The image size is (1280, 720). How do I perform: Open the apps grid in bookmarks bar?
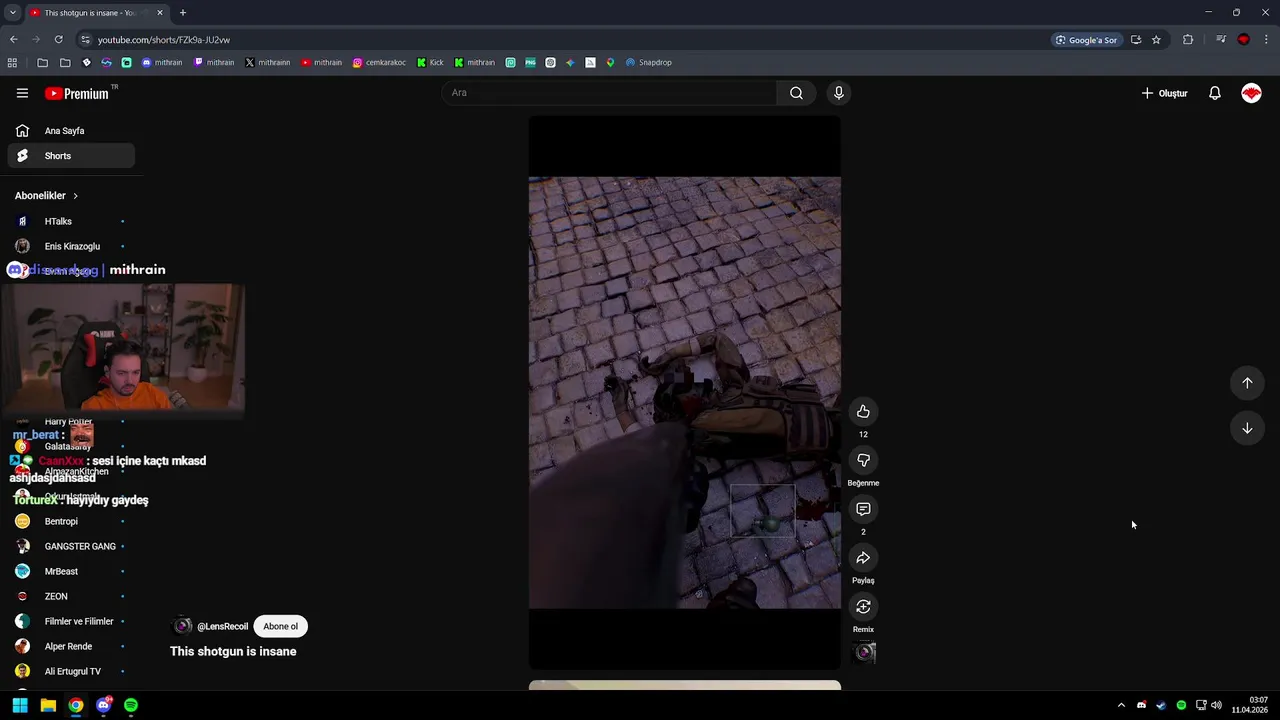pyautogui.click(x=12, y=62)
